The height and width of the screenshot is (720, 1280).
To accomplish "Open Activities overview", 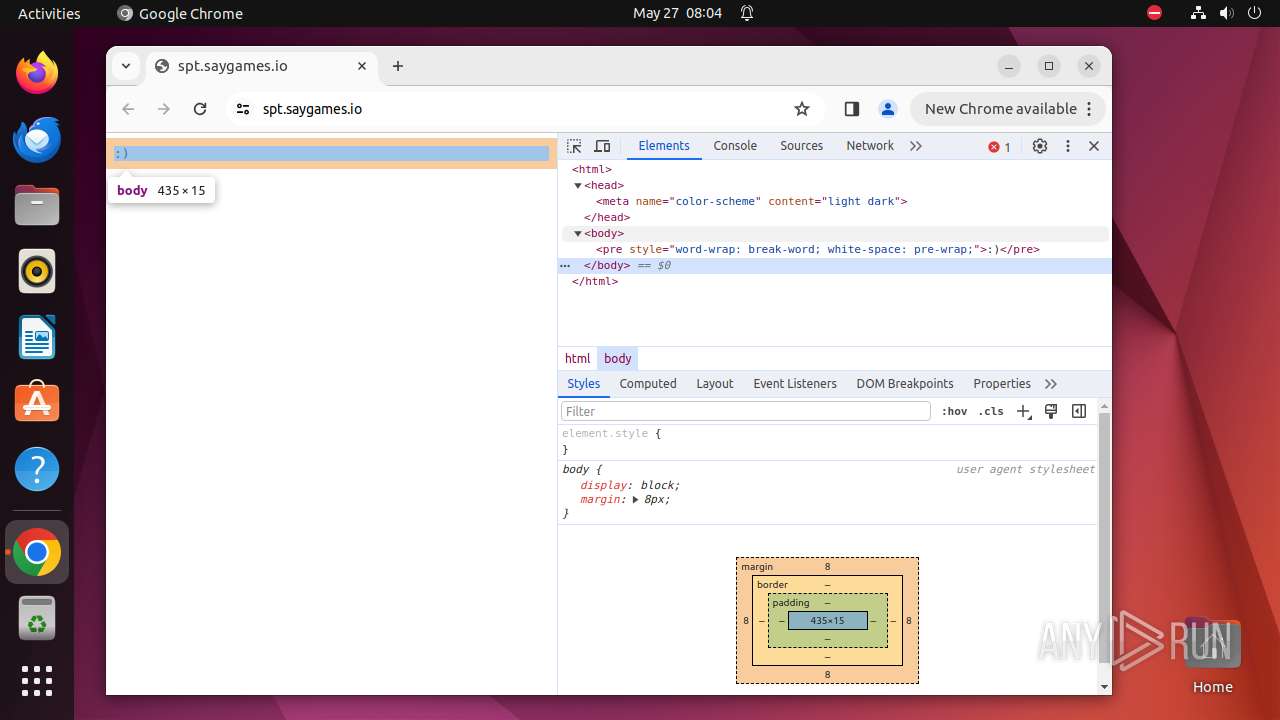I will [x=49, y=13].
